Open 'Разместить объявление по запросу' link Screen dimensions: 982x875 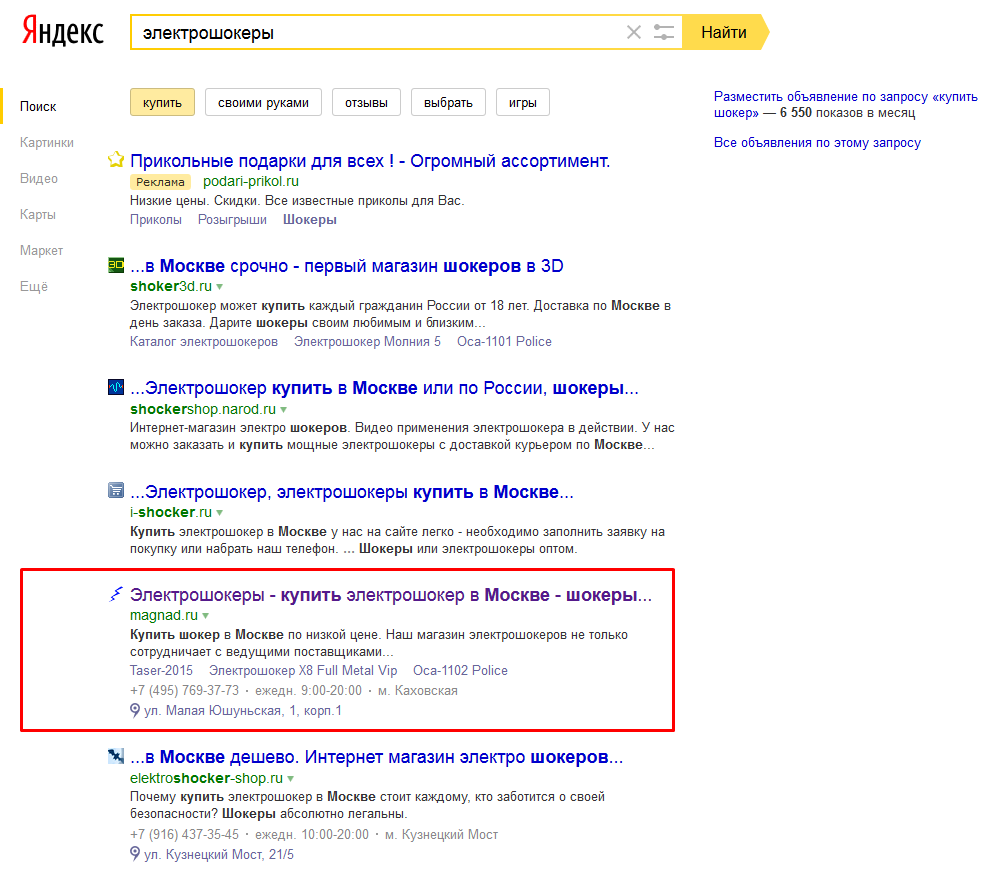[845, 105]
